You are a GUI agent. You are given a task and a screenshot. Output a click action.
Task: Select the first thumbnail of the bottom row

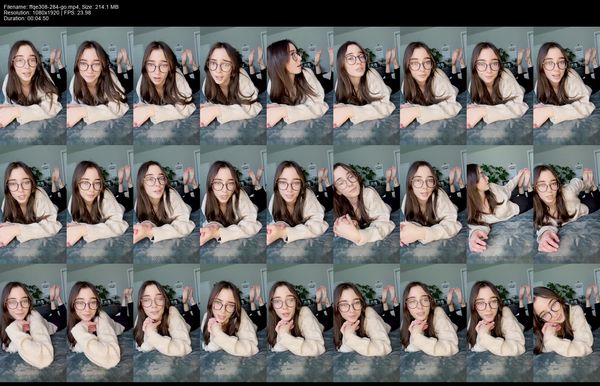33,323
